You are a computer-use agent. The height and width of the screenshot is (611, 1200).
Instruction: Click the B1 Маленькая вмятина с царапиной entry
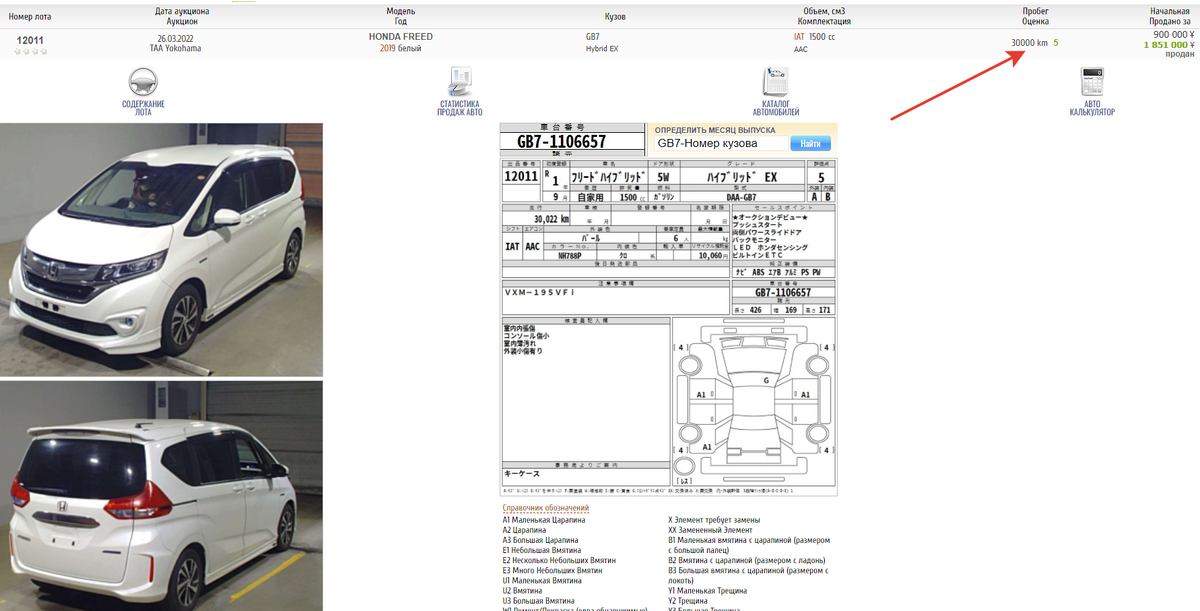click(x=749, y=545)
